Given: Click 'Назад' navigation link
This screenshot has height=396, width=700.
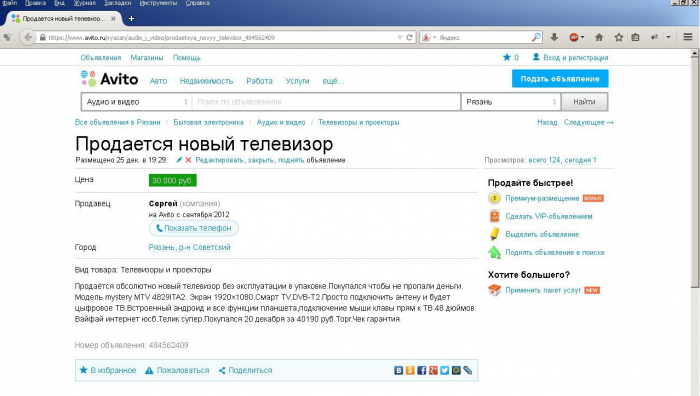Looking at the screenshot, I should [547, 122].
